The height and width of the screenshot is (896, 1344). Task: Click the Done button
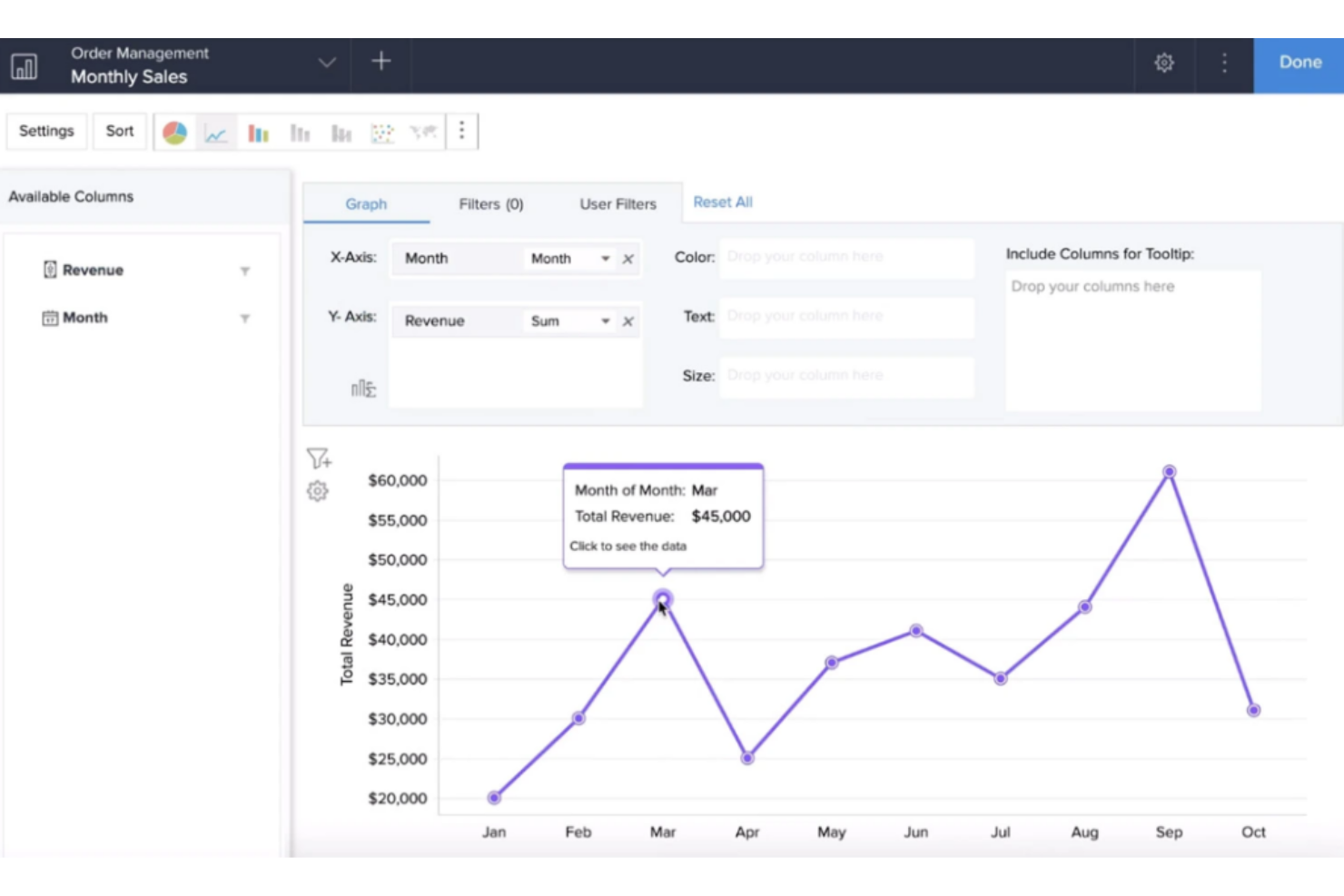(x=1300, y=63)
